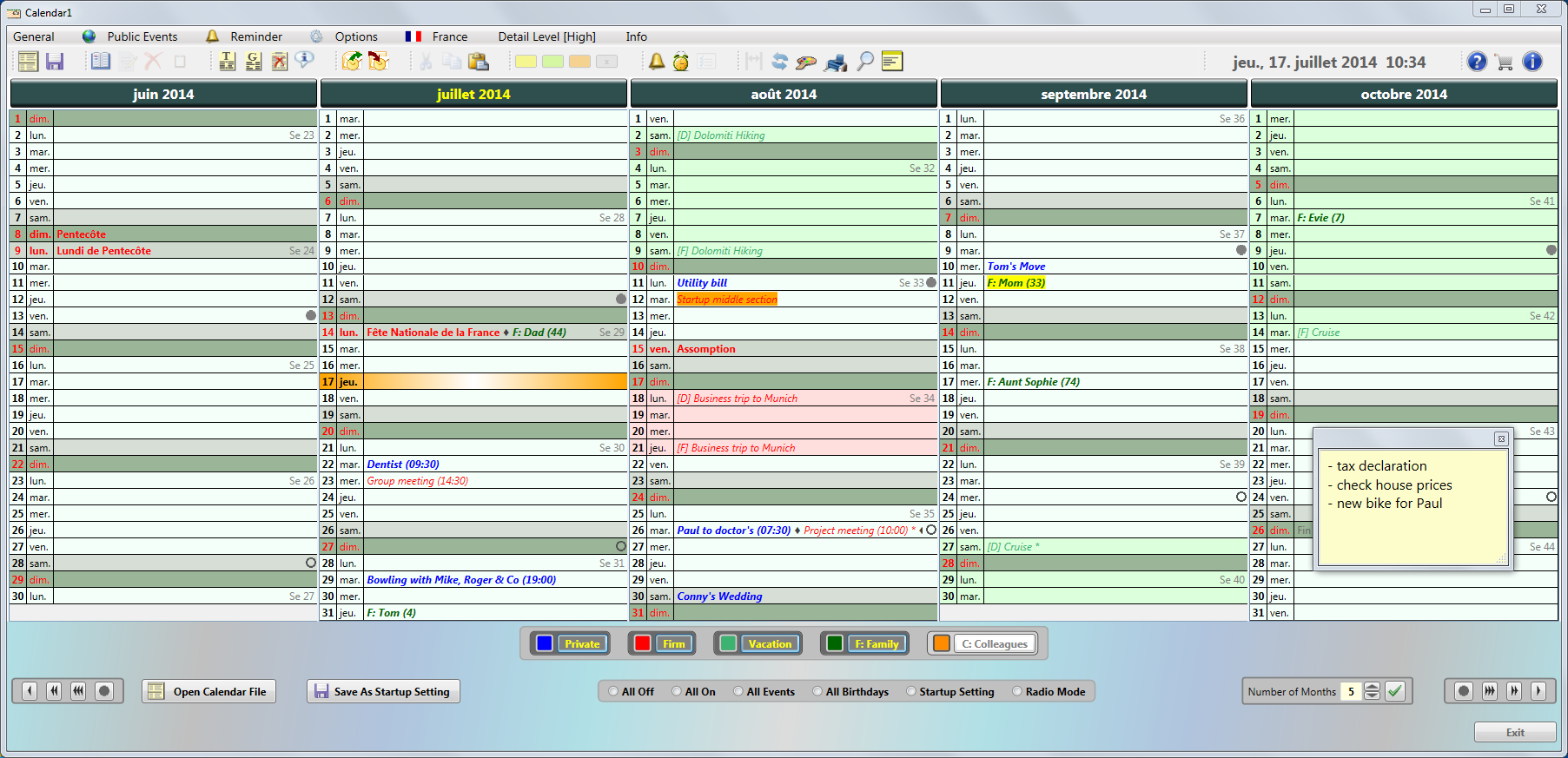This screenshot has height=758, width=1568.
Task: Select the All Birthdays radio option
Action: [x=850, y=692]
